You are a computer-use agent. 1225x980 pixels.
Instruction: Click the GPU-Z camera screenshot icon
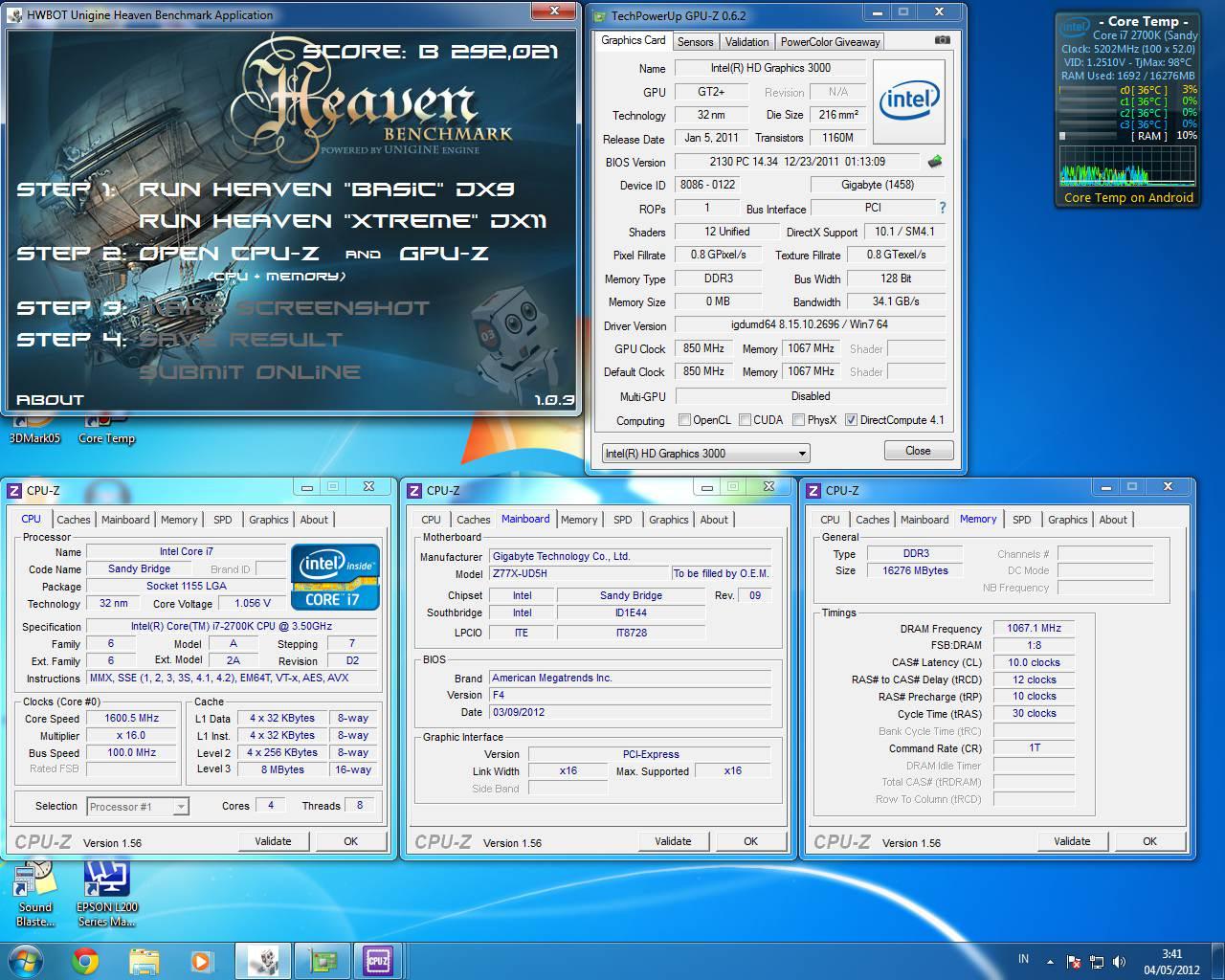coord(942,40)
